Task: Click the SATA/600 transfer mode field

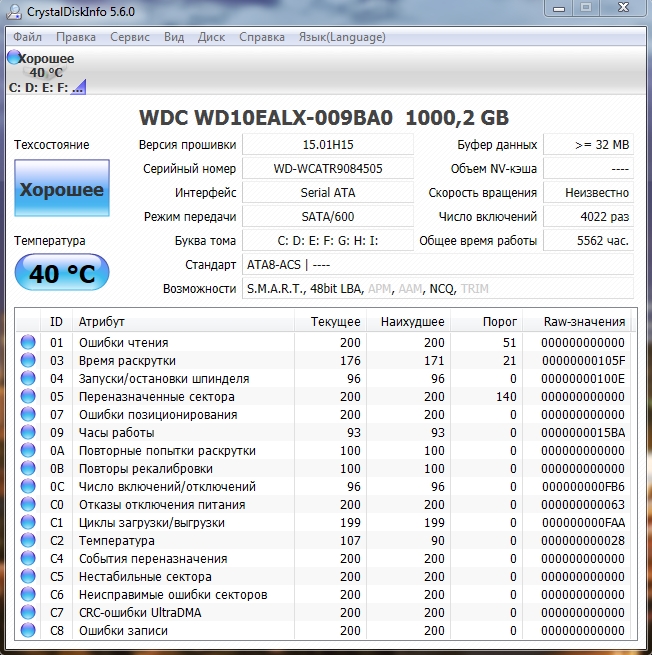Action: [328, 216]
